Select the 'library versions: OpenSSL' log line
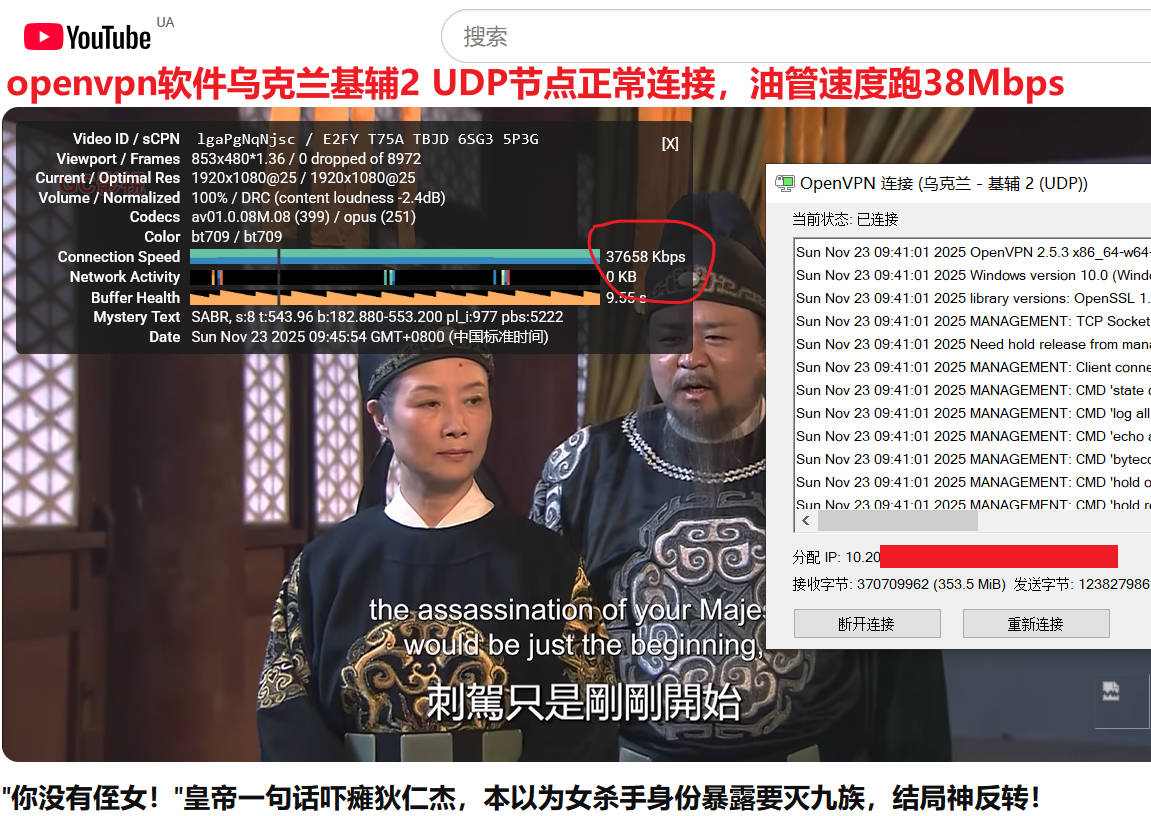 click(x=972, y=298)
